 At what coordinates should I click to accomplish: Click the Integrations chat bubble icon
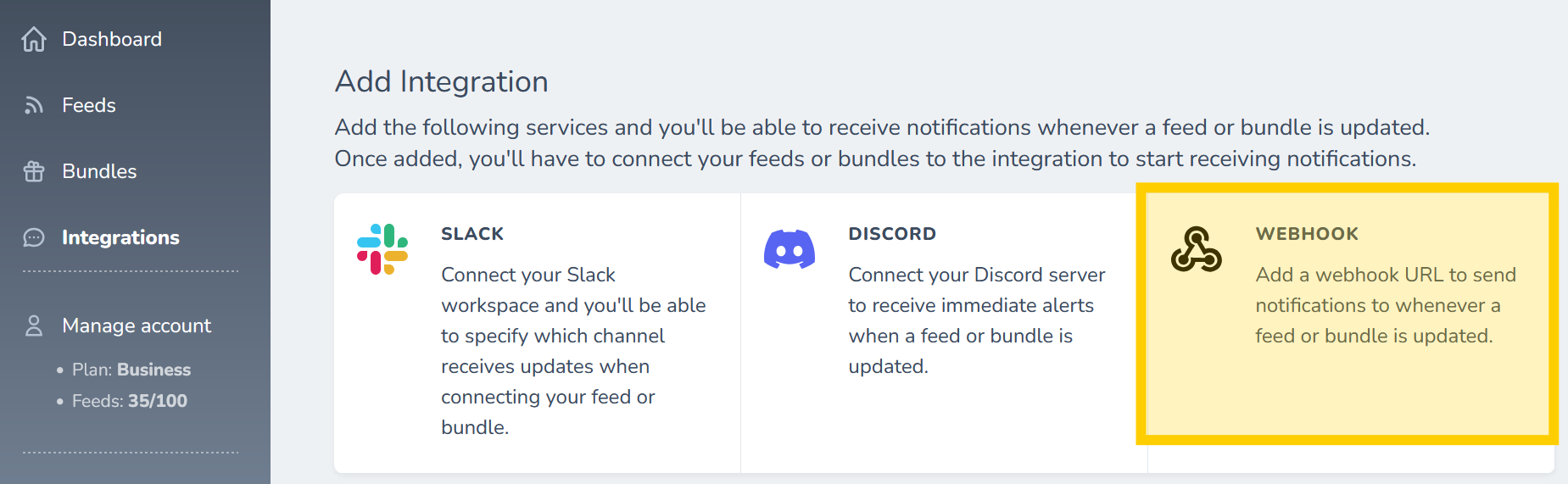pos(34,237)
